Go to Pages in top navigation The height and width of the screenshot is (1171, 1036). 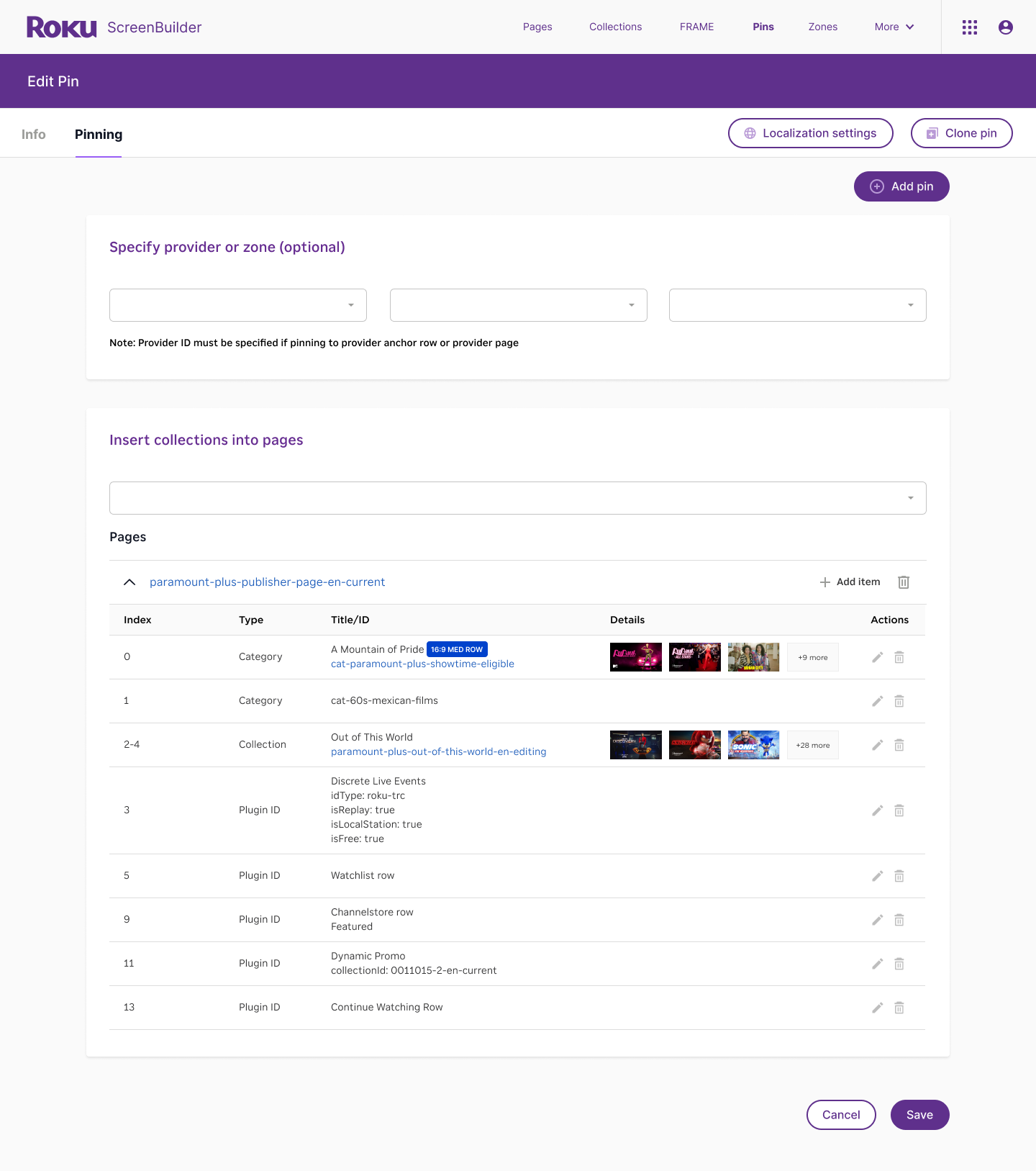pyautogui.click(x=537, y=27)
